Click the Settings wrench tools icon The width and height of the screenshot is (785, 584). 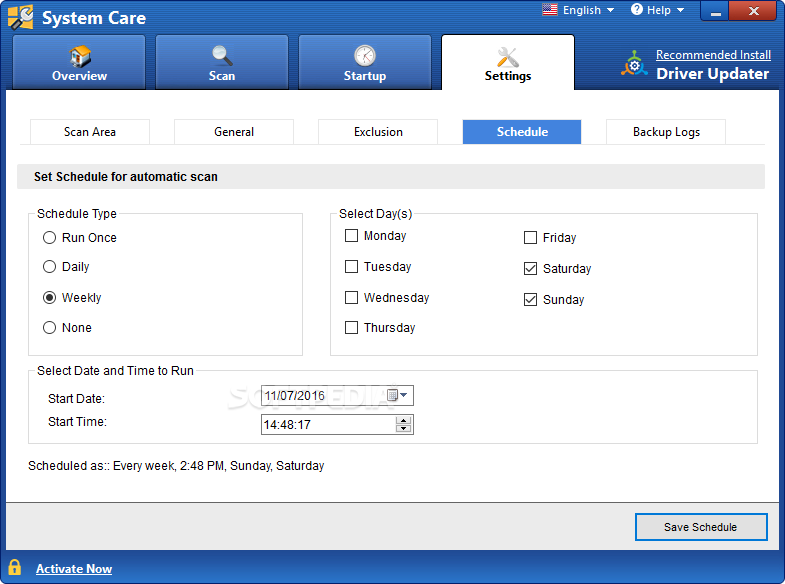click(508, 57)
